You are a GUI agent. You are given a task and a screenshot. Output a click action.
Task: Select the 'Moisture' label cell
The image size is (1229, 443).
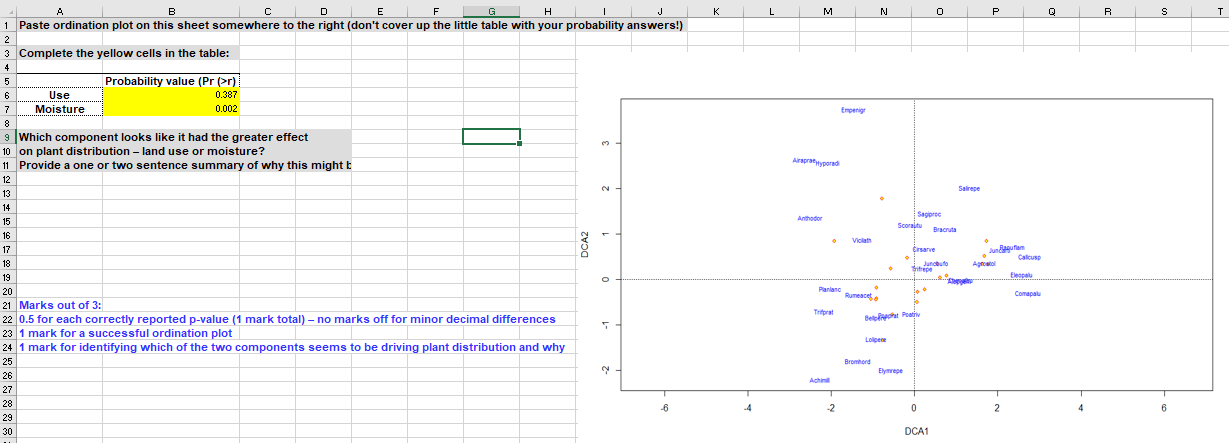59,109
